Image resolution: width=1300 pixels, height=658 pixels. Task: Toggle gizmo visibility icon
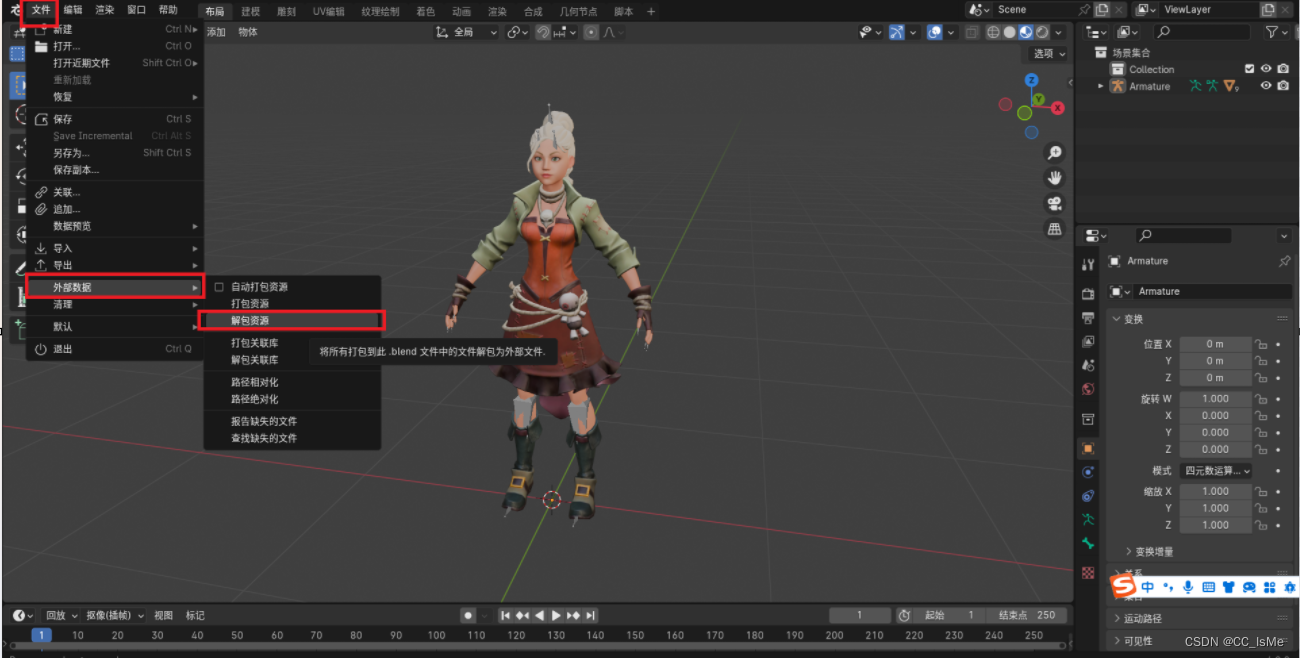[896, 32]
